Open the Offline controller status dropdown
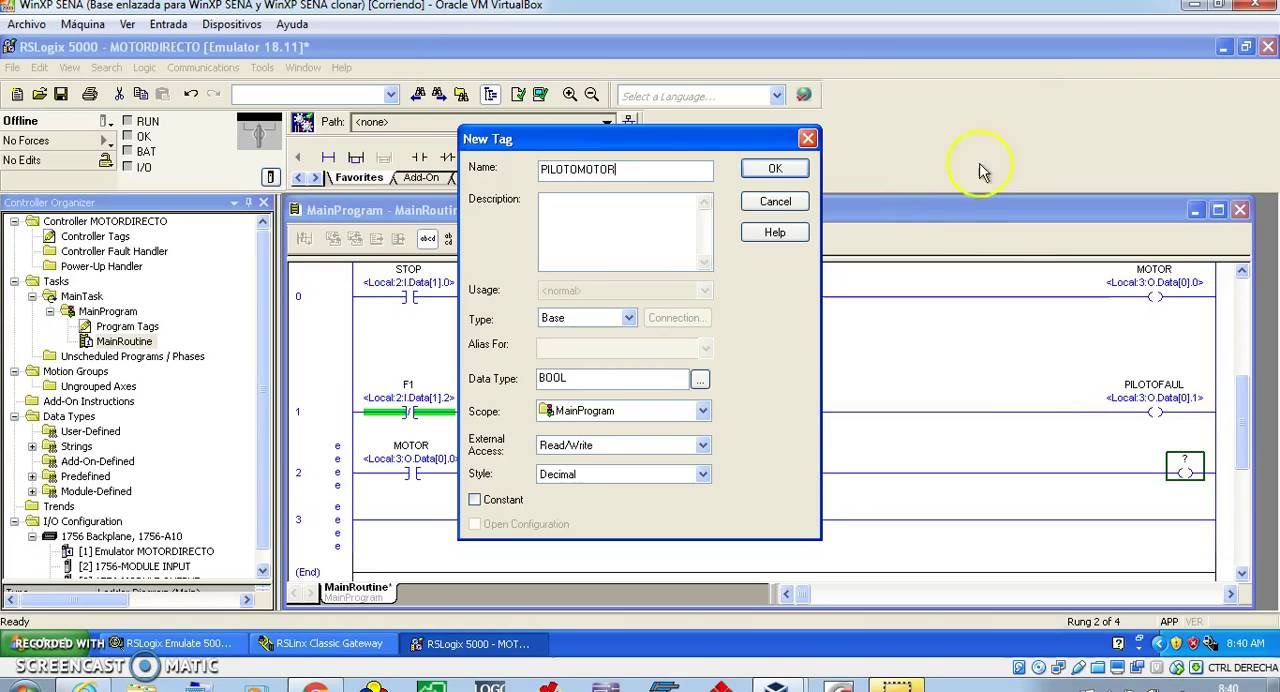 (x=105, y=121)
